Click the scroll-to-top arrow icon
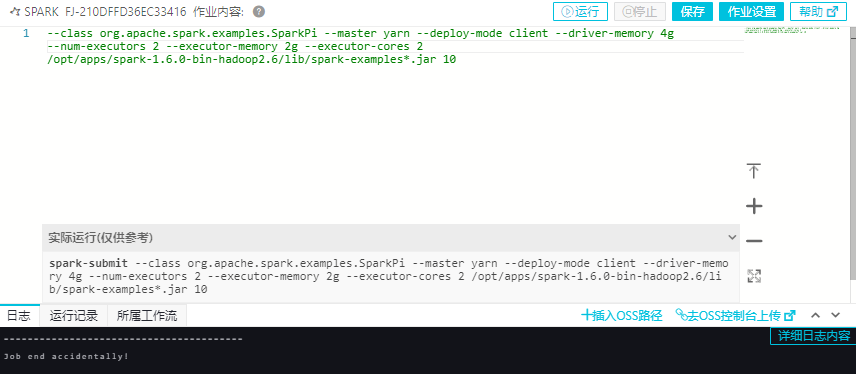Viewport: 856px width, 374px height. click(x=754, y=170)
